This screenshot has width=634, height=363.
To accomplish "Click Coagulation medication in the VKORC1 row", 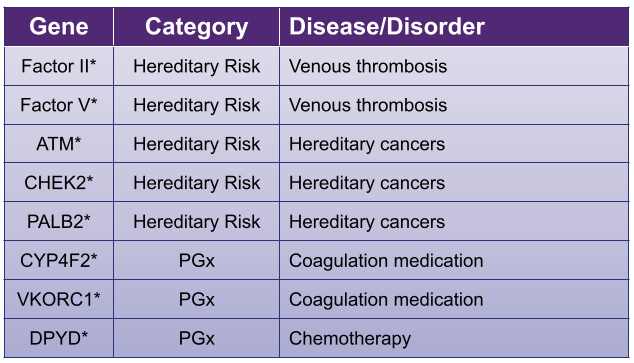I will click(386, 300).
